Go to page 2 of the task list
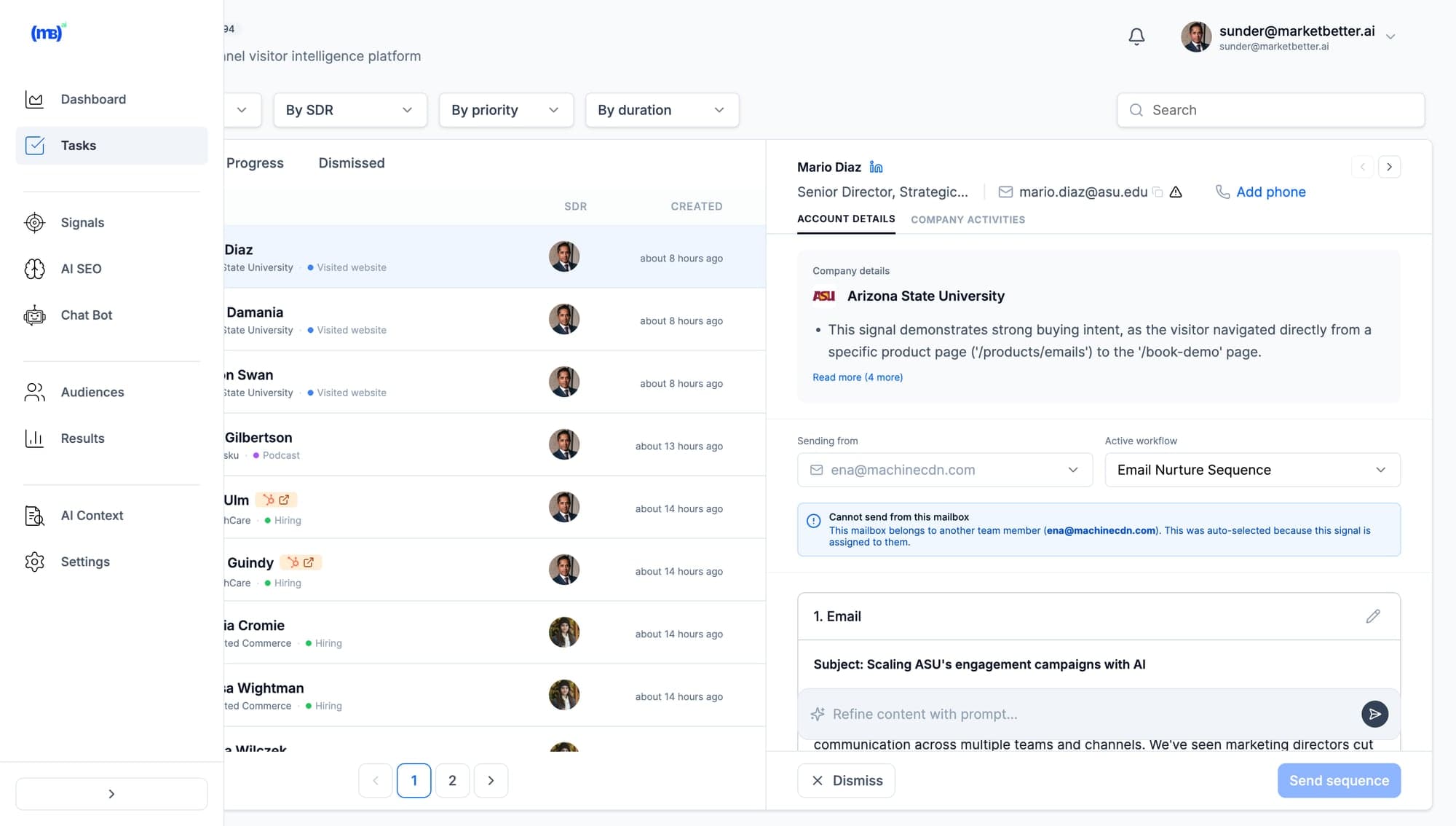Viewport: 1456px width, 826px height. pyautogui.click(x=452, y=780)
